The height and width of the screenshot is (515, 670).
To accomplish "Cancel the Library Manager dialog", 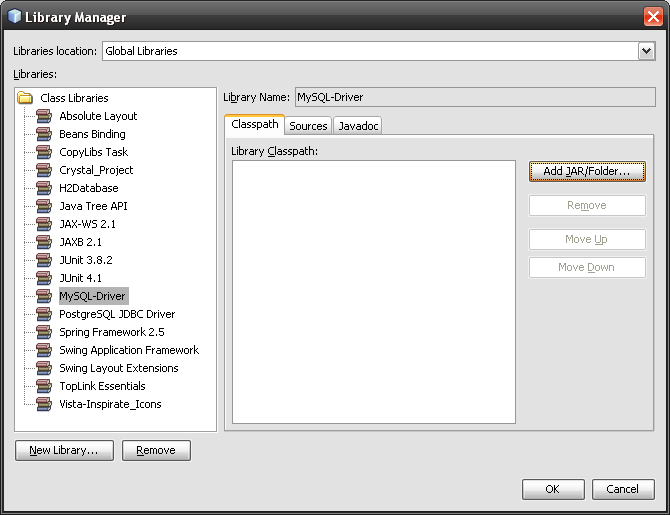I will tap(623, 489).
